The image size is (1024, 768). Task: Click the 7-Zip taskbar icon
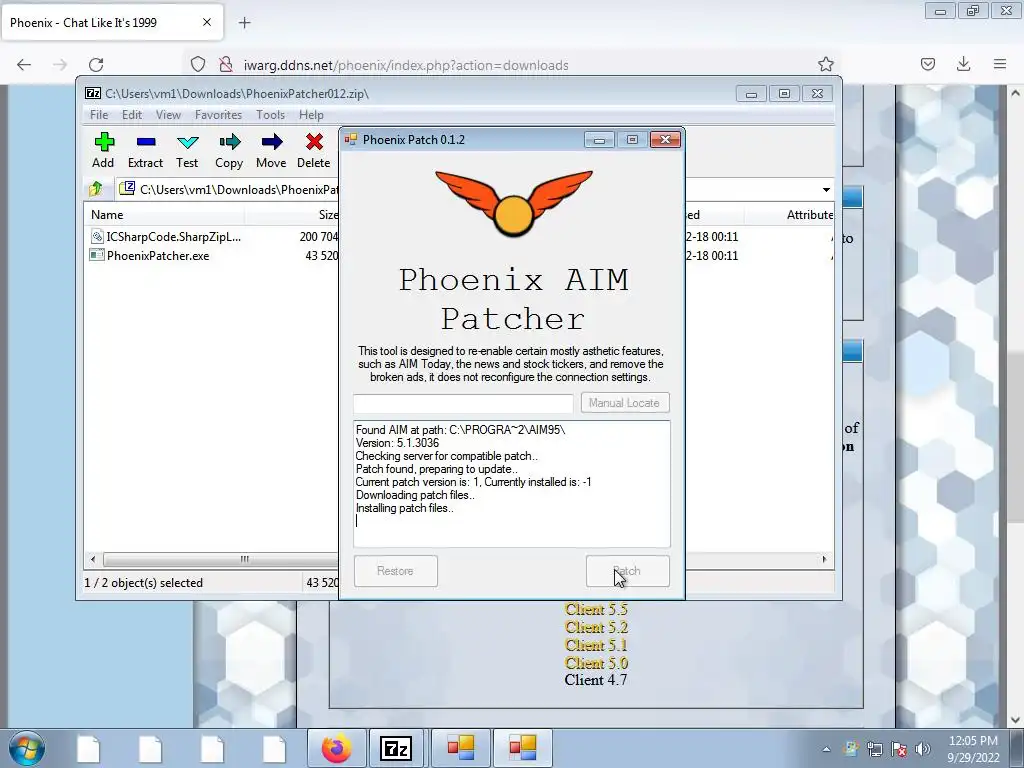coord(396,748)
